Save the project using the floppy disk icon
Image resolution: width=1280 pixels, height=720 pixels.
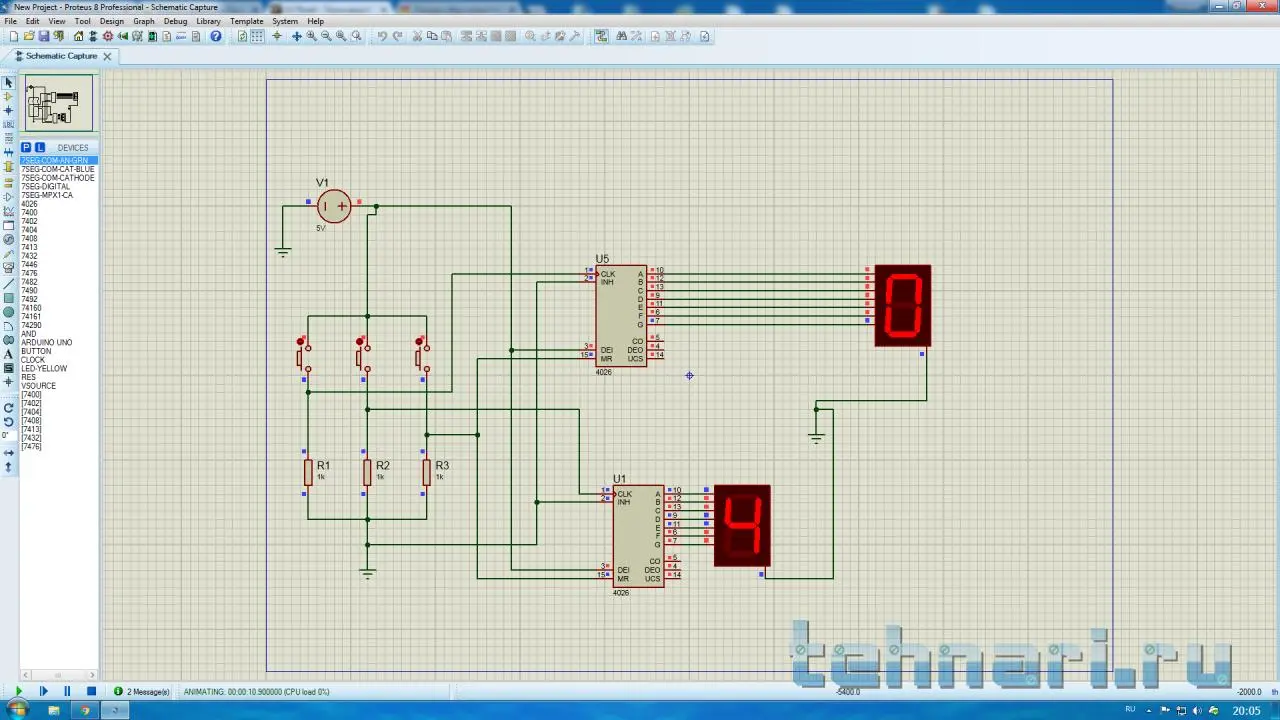(44, 37)
